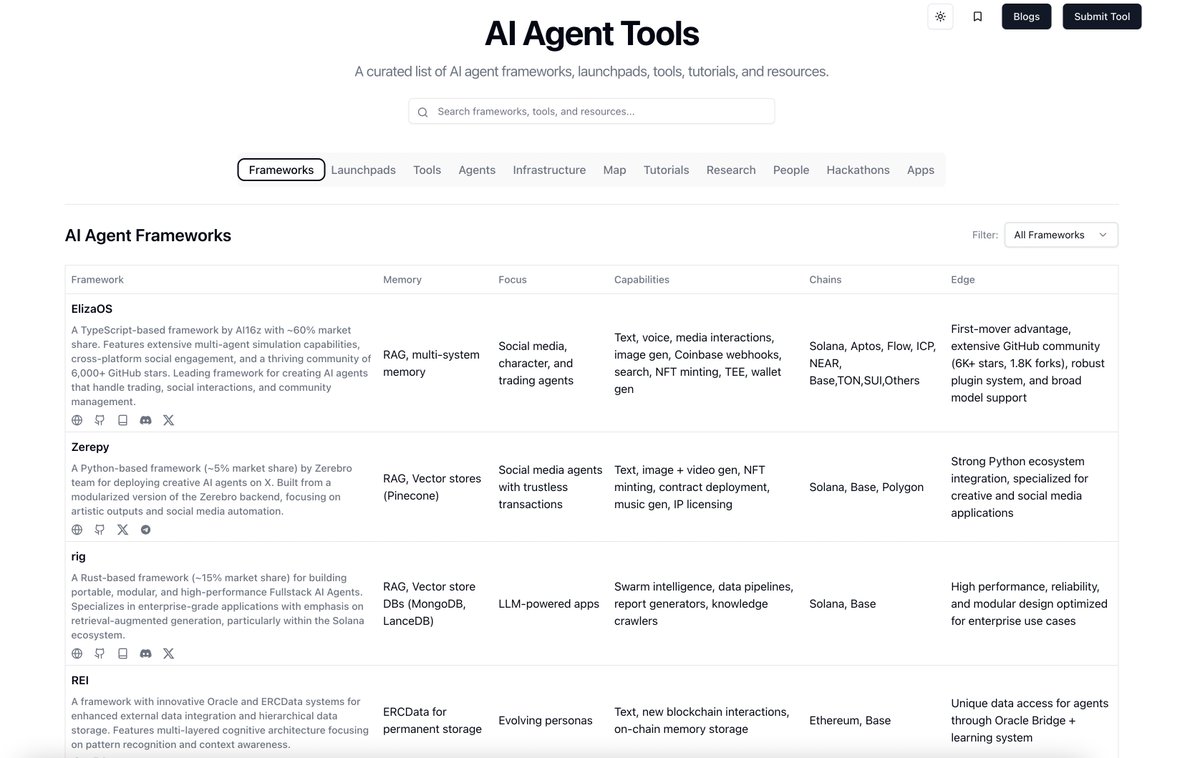
Task: Click the 'Swarm intelligence, data pipelines' capabilities cell
Action: (704, 604)
